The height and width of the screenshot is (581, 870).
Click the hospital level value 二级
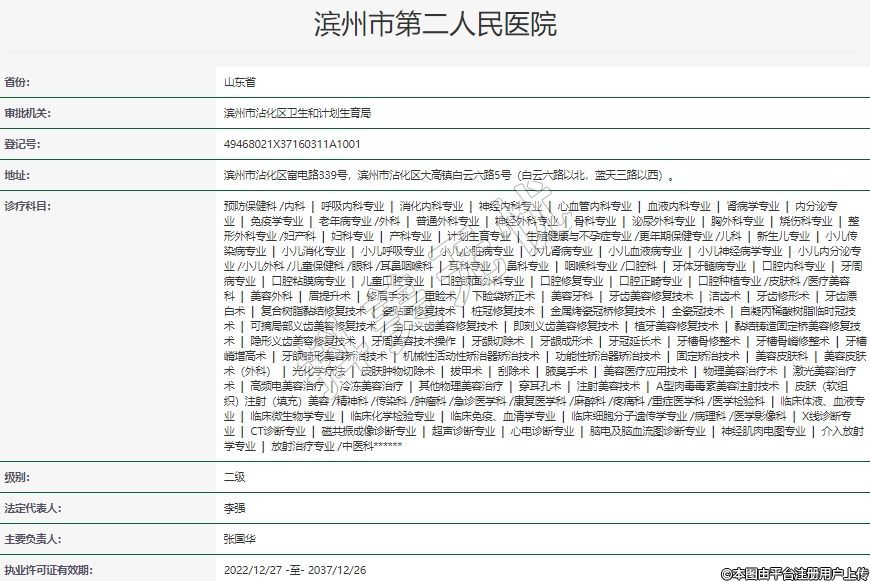click(234, 477)
